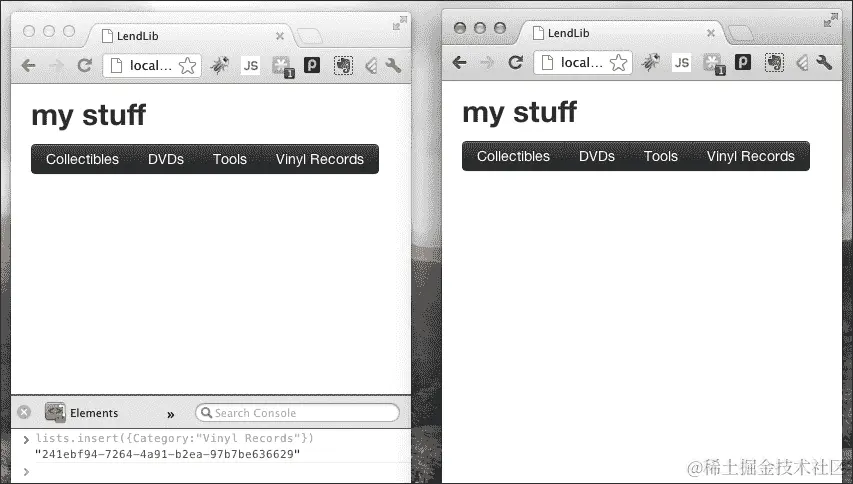Open the Elements panel in devtools
This screenshot has height=484, width=853.
tap(82, 413)
